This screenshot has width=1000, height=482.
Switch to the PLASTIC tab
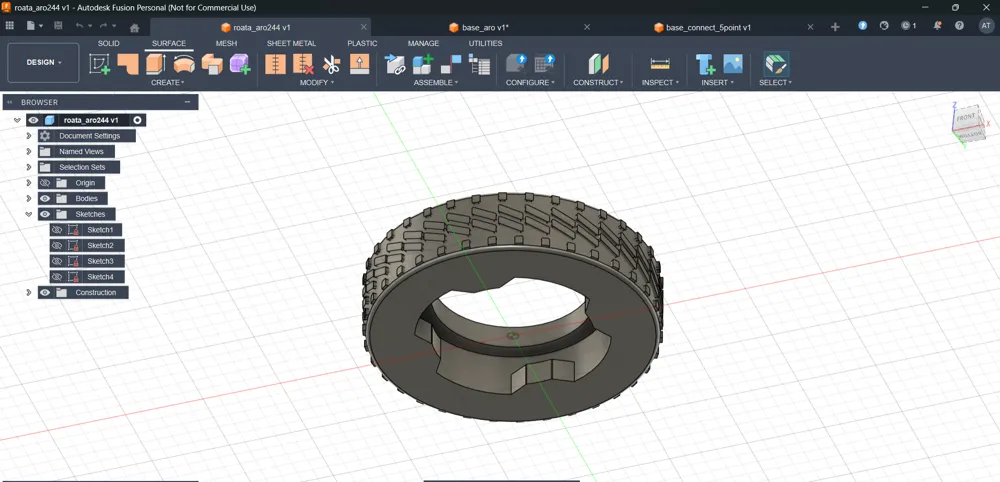[362, 43]
